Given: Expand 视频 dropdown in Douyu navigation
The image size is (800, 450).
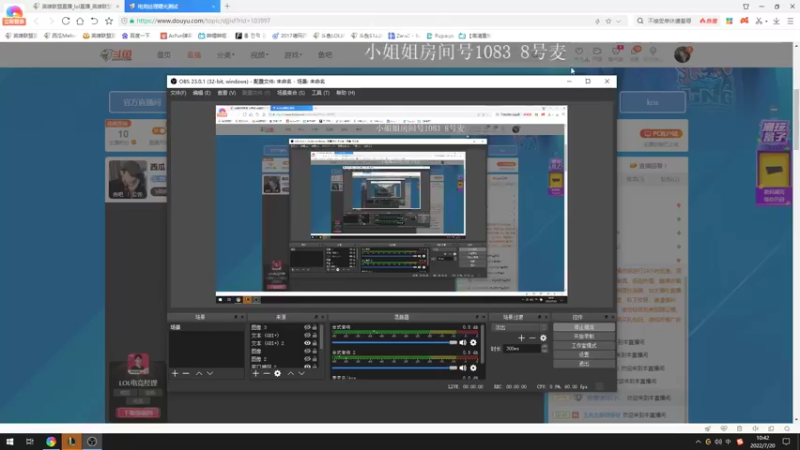Looking at the screenshot, I should pos(259,55).
